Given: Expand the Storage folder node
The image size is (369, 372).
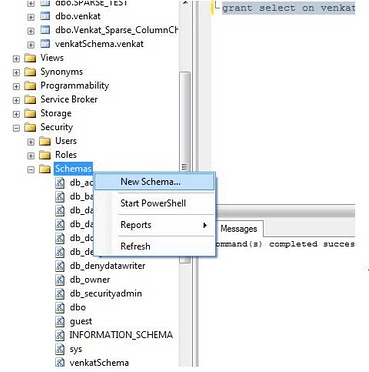Looking at the screenshot, I should (x=16, y=114).
